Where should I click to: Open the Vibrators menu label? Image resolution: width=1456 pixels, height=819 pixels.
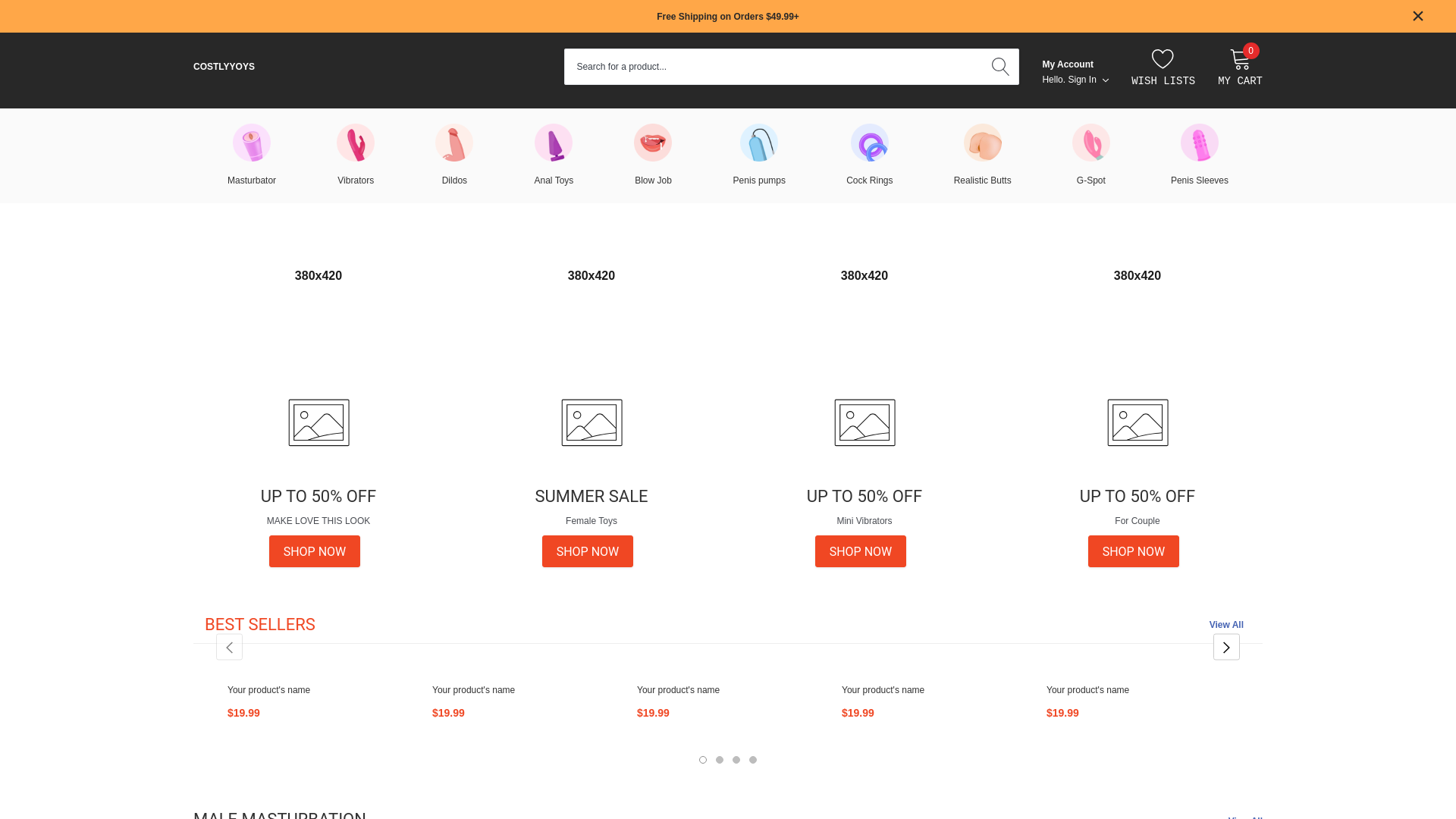[356, 180]
